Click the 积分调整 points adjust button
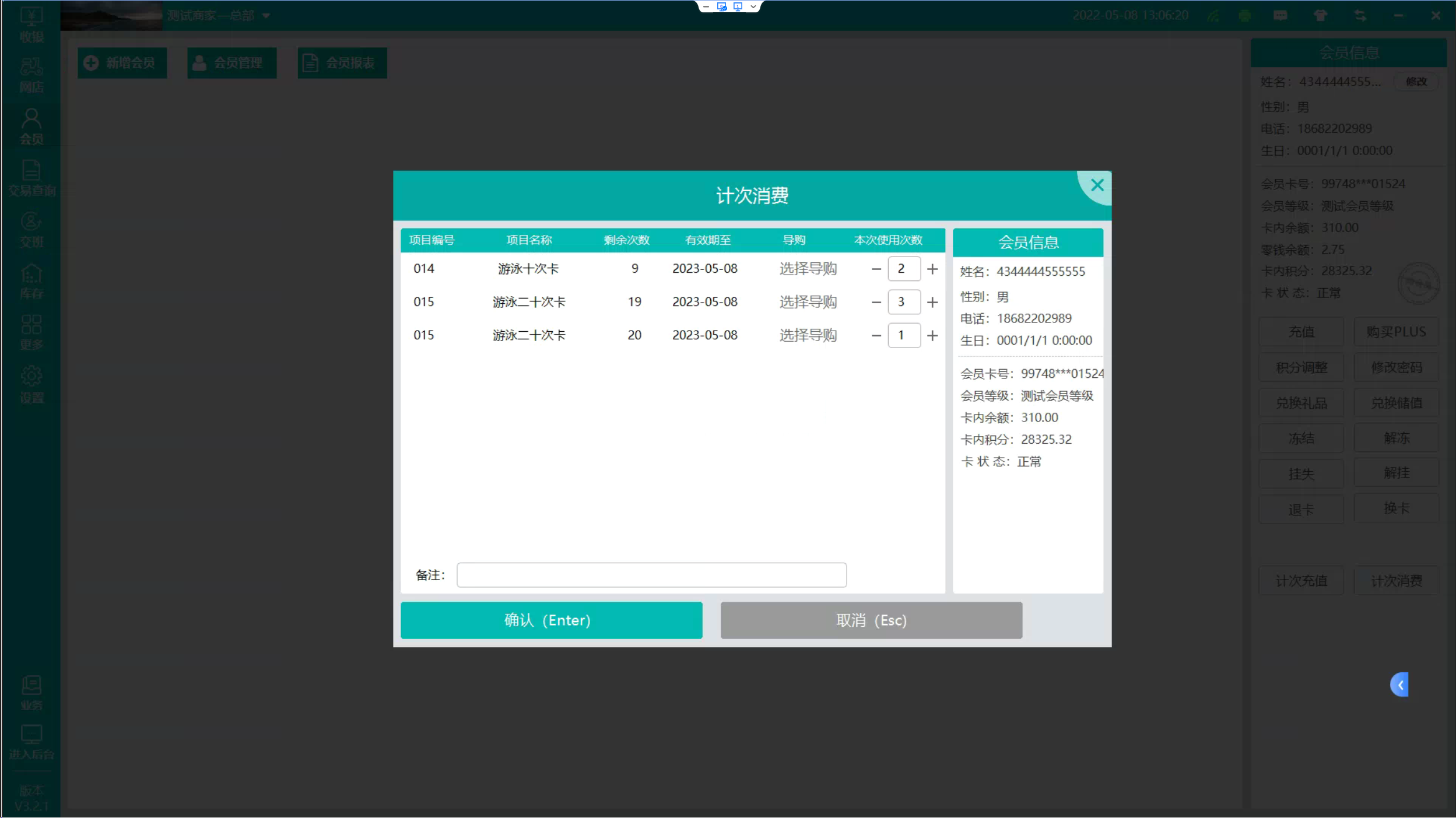 tap(1301, 367)
